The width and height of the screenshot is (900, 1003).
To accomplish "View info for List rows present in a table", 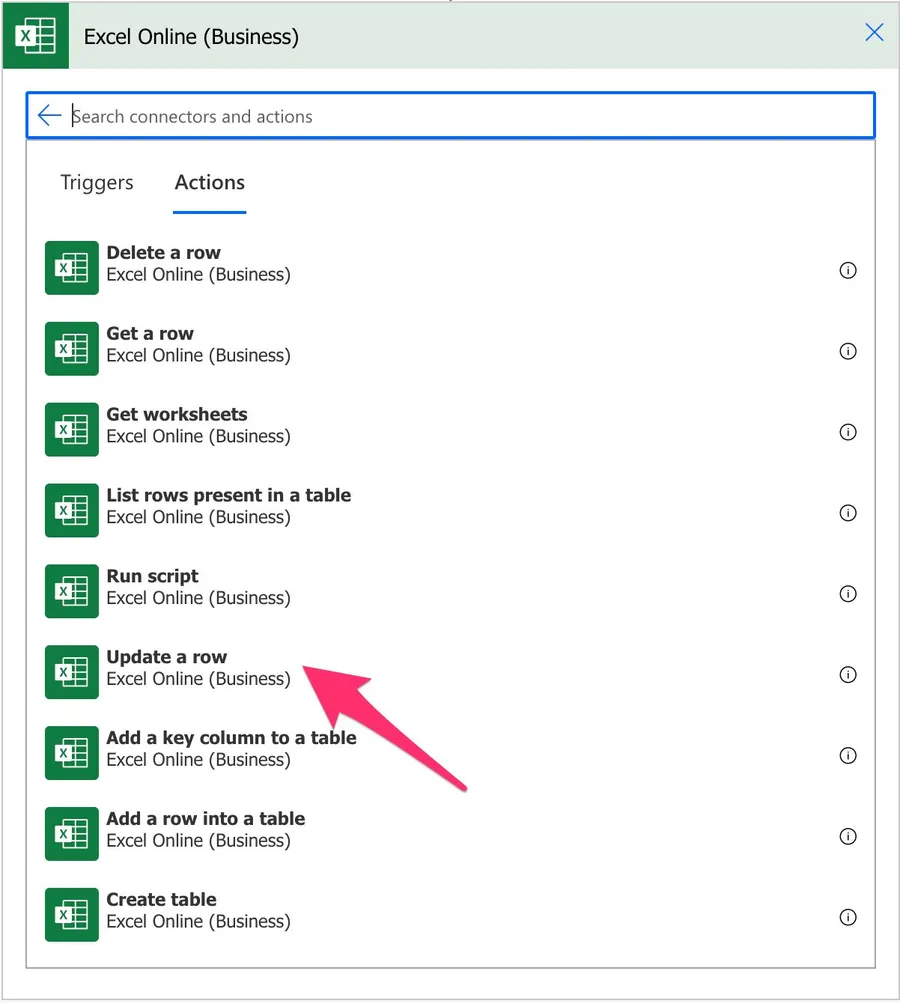I will click(848, 513).
